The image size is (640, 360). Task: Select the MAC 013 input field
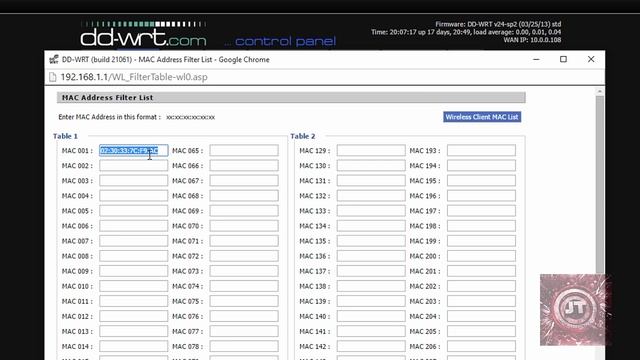133,331
